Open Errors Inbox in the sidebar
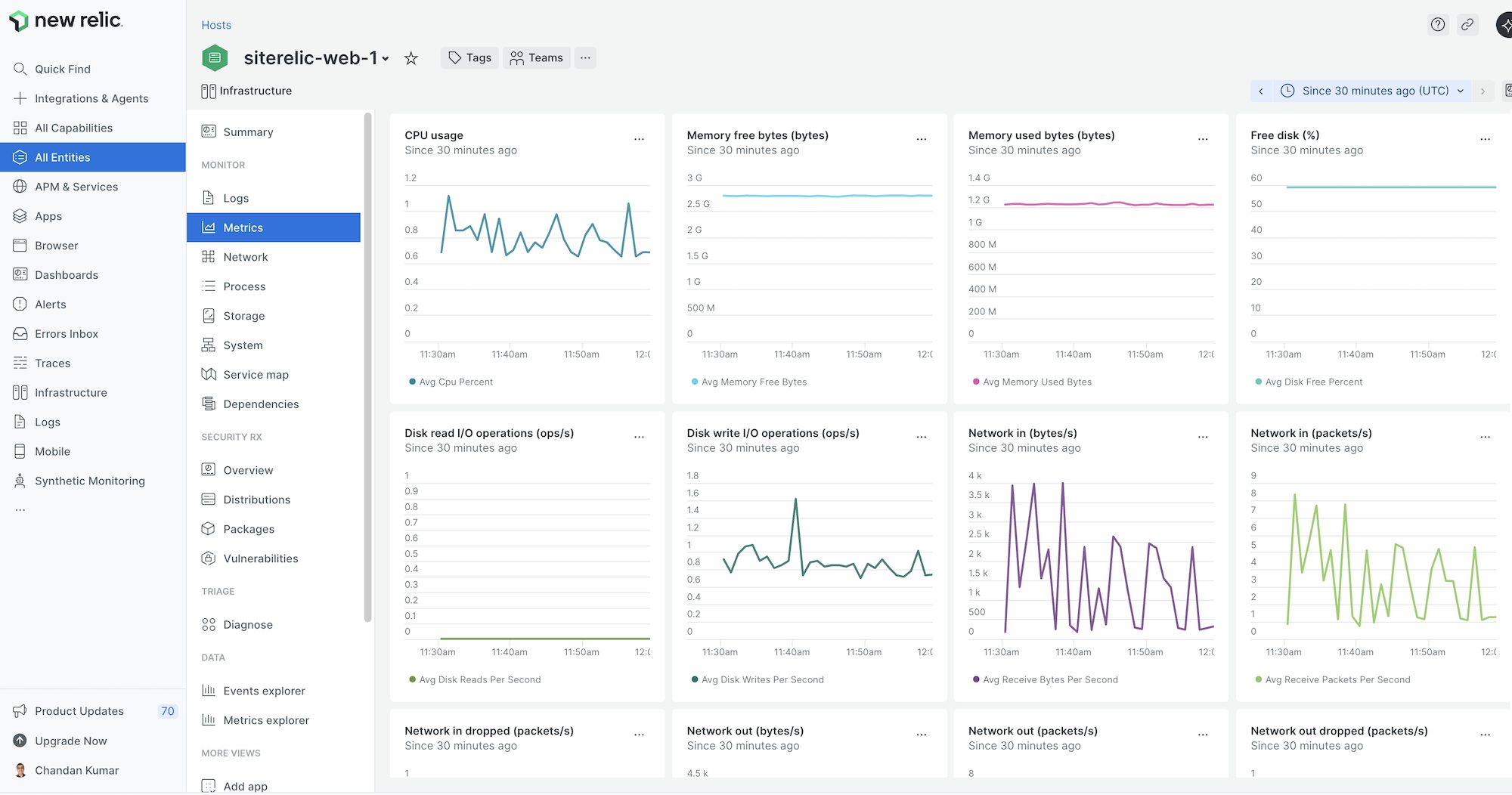Image resolution: width=1512 pixels, height=795 pixels. point(66,334)
